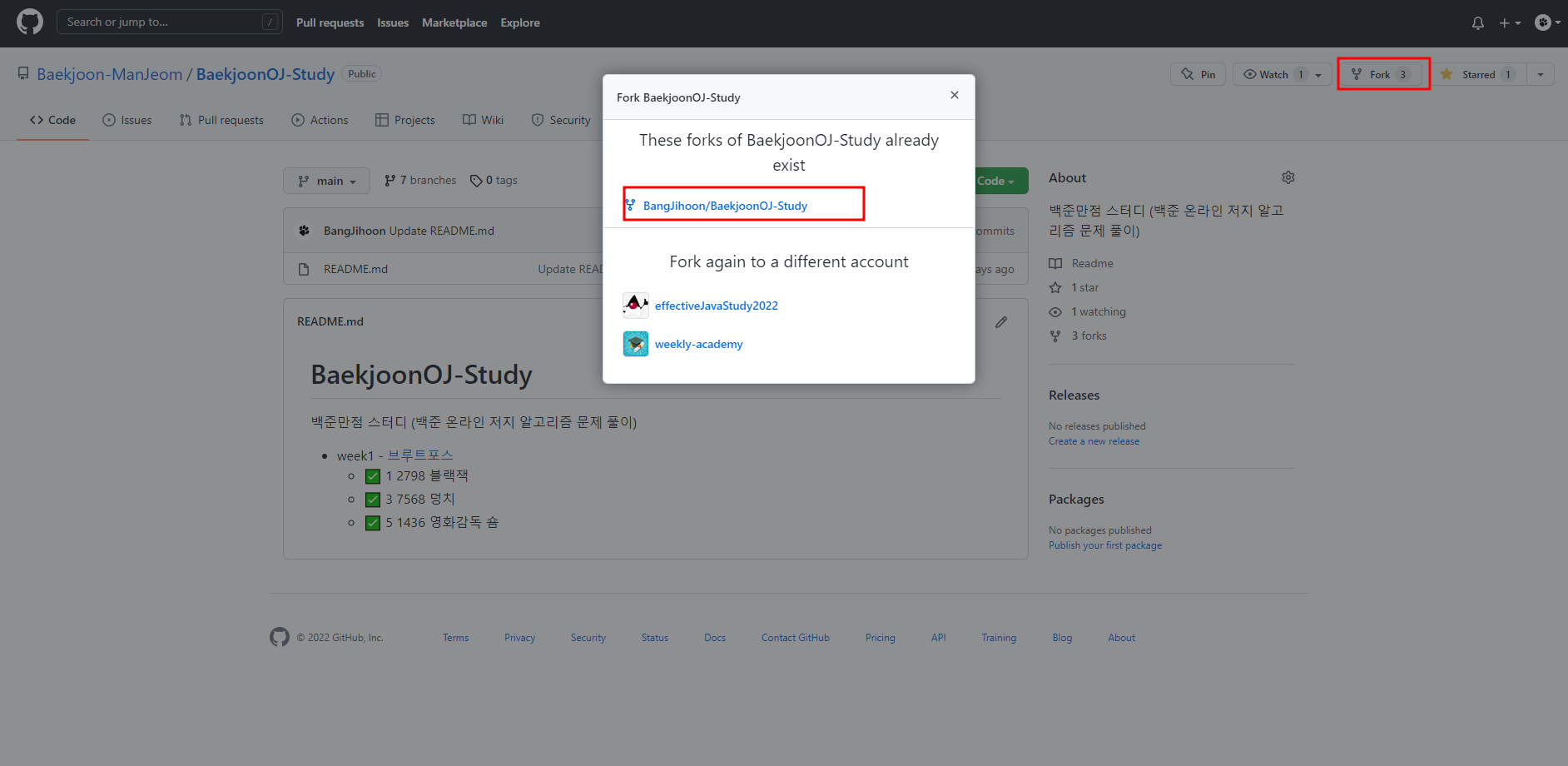Open the 브루트포스 week1 link
1568x766 pixels.
tap(420, 455)
